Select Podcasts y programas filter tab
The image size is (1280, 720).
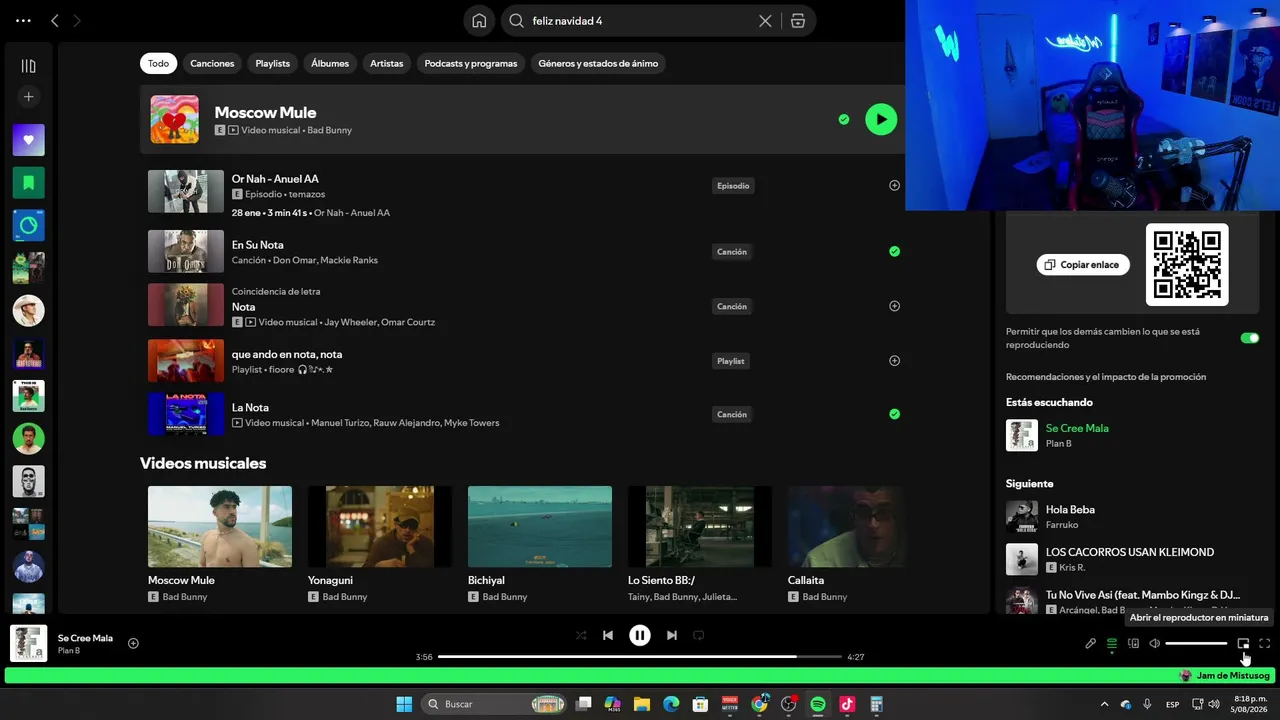pos(471,63)
